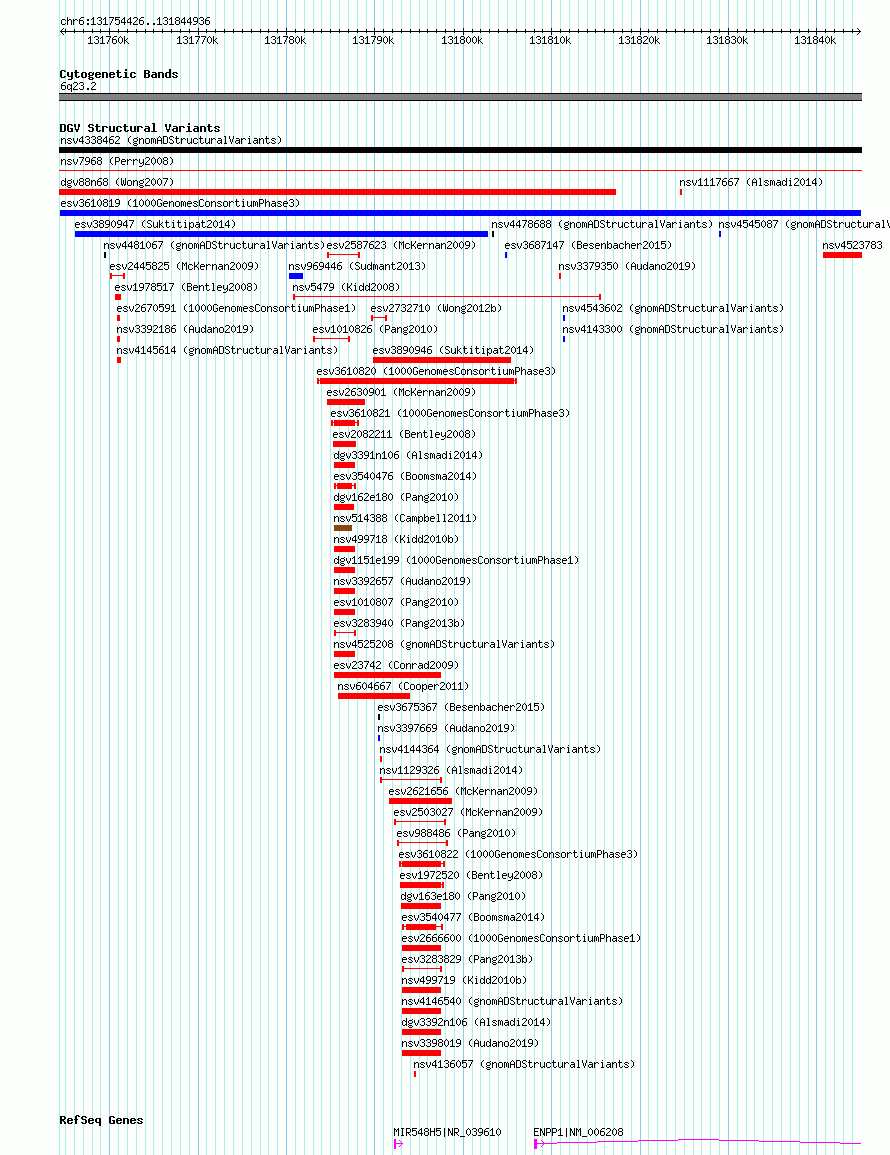Viewport: 890px width, 1155px height.
Task: Click esv23742 (Conrad2009) label
Action: (x=396, y=665)
